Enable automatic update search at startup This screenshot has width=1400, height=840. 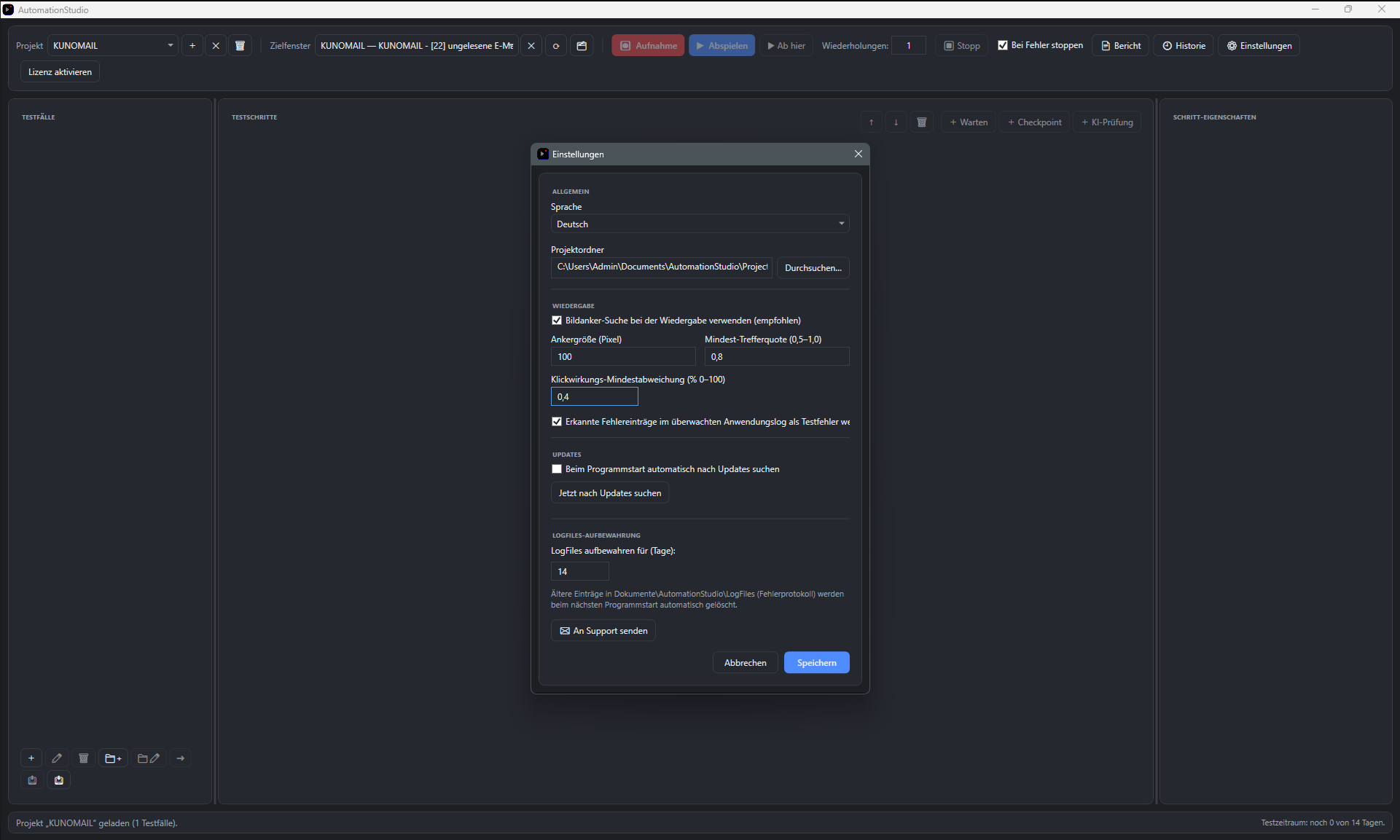557,469
